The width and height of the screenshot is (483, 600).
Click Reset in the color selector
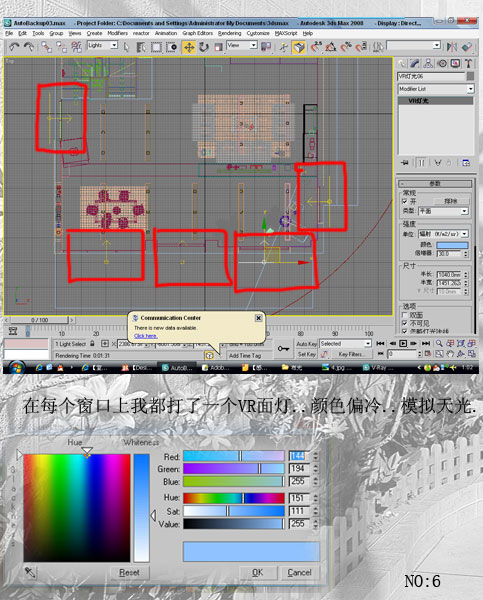(x=129, y=572)
